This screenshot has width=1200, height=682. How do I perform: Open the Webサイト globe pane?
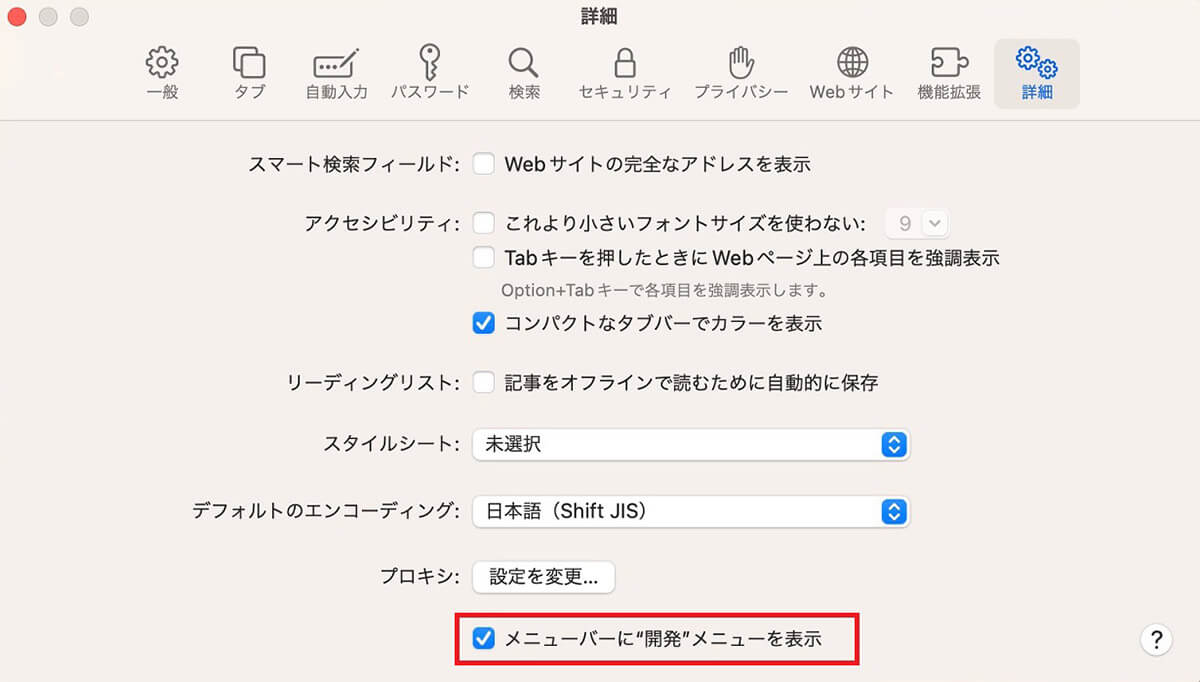pos(851,74)
